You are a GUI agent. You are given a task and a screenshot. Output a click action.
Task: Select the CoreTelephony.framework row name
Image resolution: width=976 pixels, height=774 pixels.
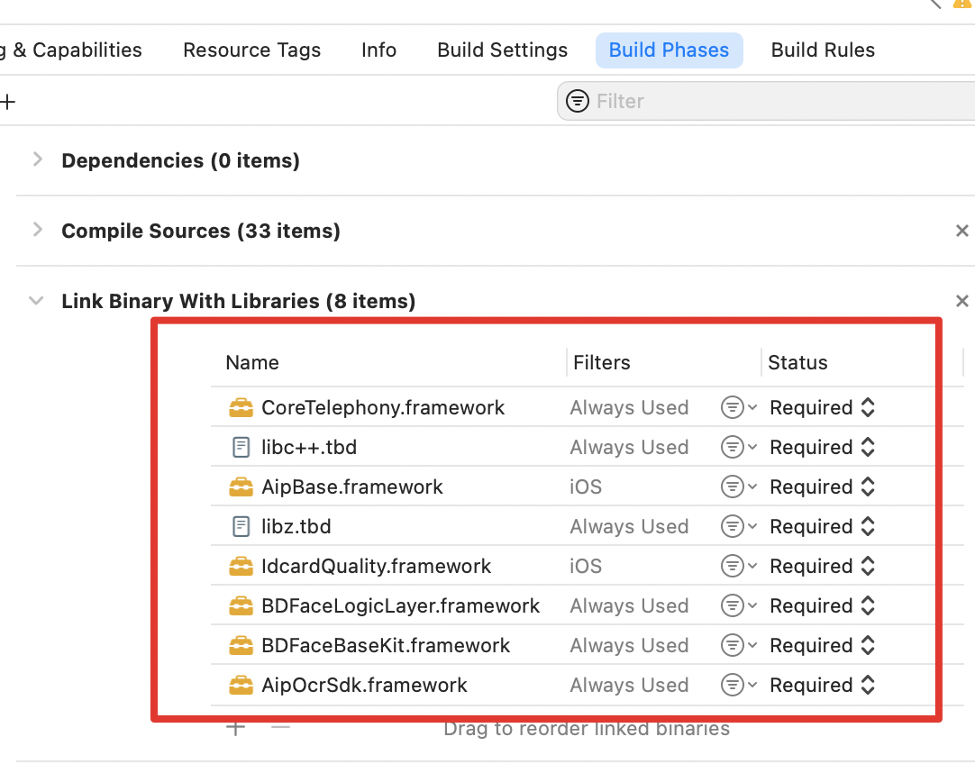click(383, 408)
